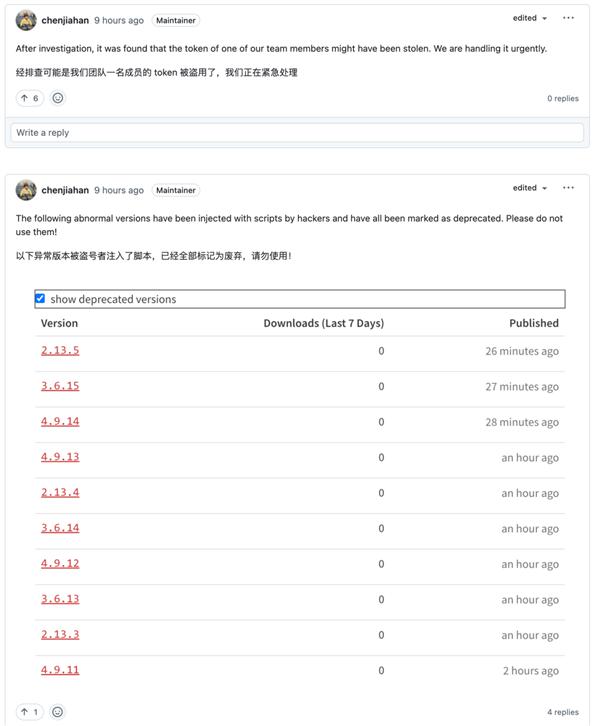Expand edited history dropdown on the first comment
This screenshot has height=726, width=600.
530,18
